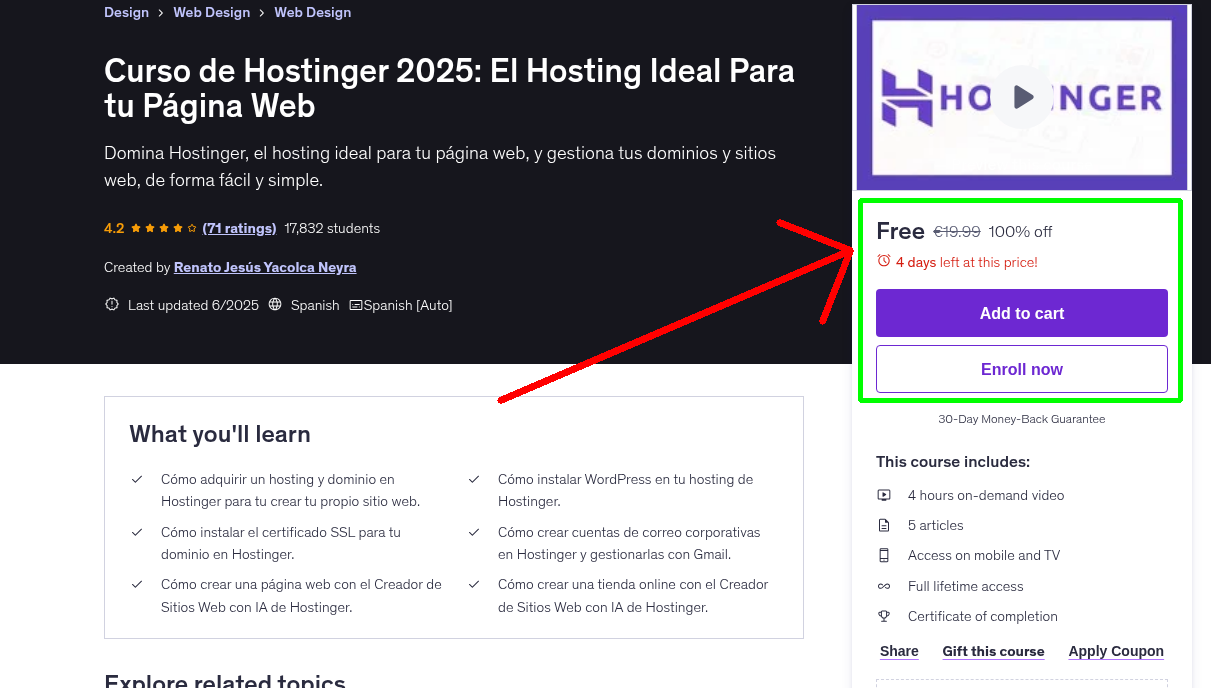Click the cuentas de correo corporativas item

[x=629, y=543]
